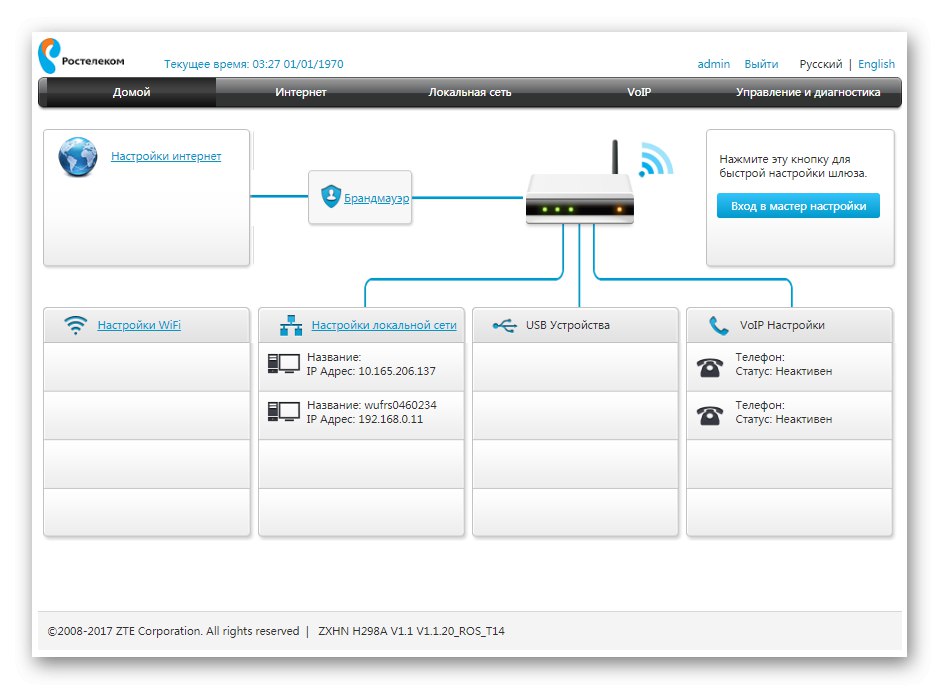Click the quick setup hint text

[x=793, y=166]
